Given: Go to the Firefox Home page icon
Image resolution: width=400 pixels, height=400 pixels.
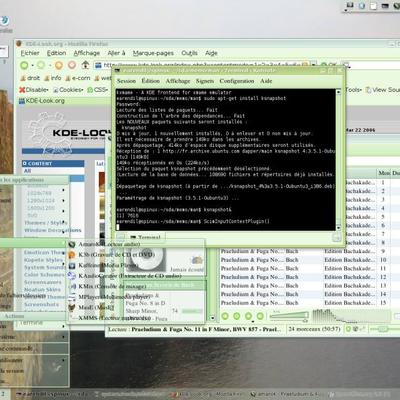Looking at the screenshot, I should tap(85, 65).
